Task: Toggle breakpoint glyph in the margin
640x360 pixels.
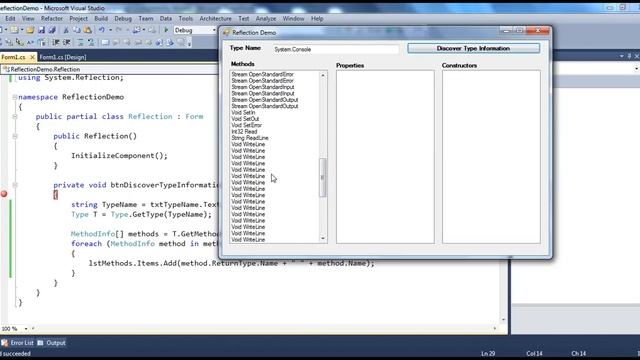Action: click(x=4, y=194)
